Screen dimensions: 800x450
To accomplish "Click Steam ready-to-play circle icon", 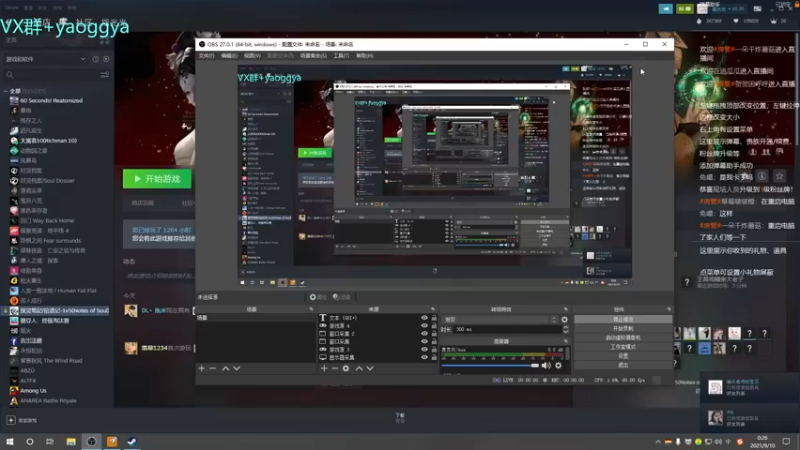I will click(106, 59).
